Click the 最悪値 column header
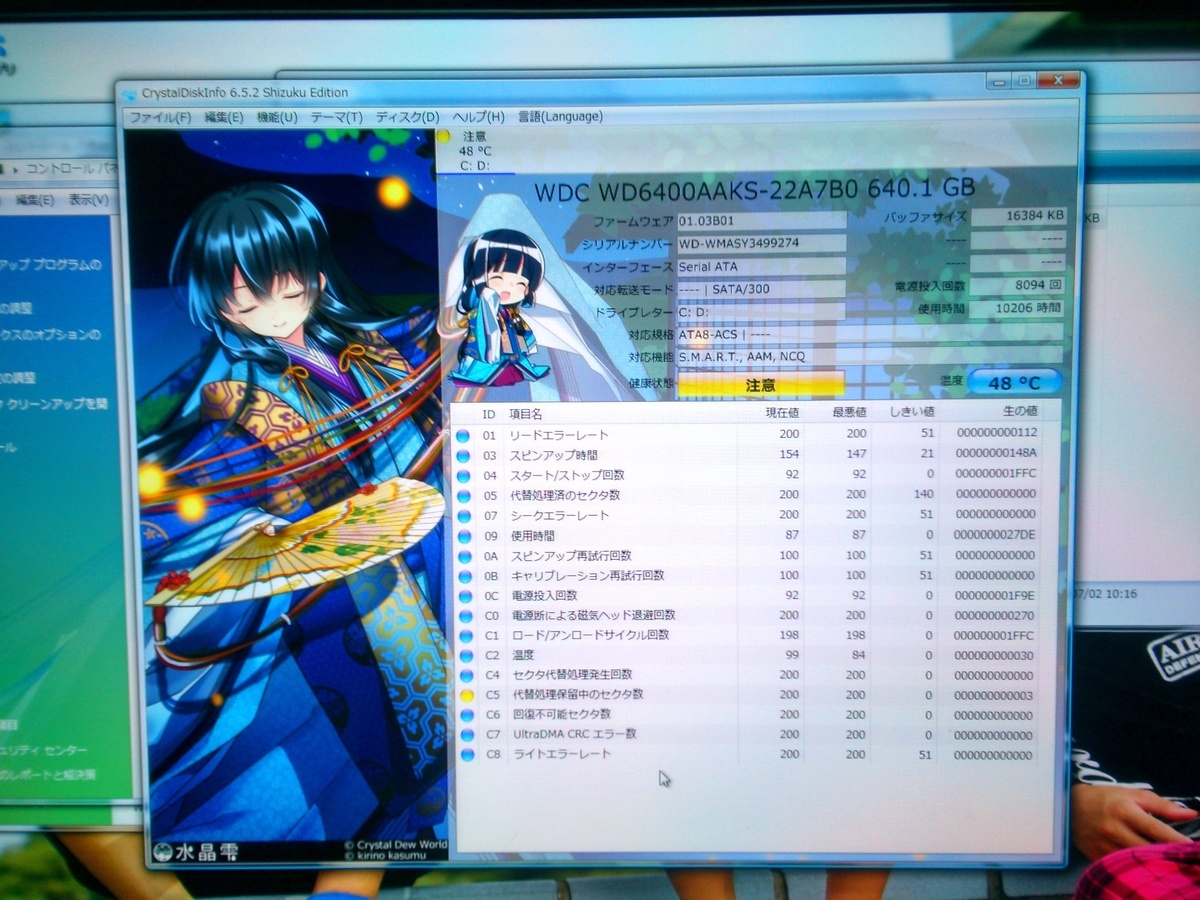 pyautogui.click(x=849, y=412)
